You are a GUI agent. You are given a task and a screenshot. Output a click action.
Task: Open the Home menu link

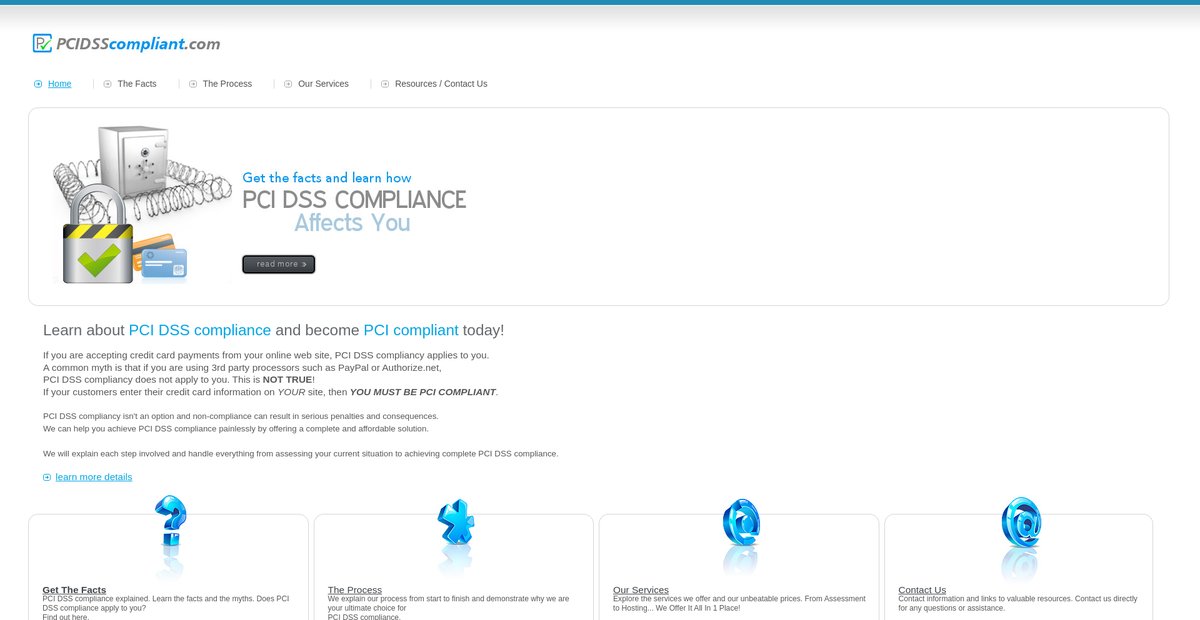tap(60, 84)
